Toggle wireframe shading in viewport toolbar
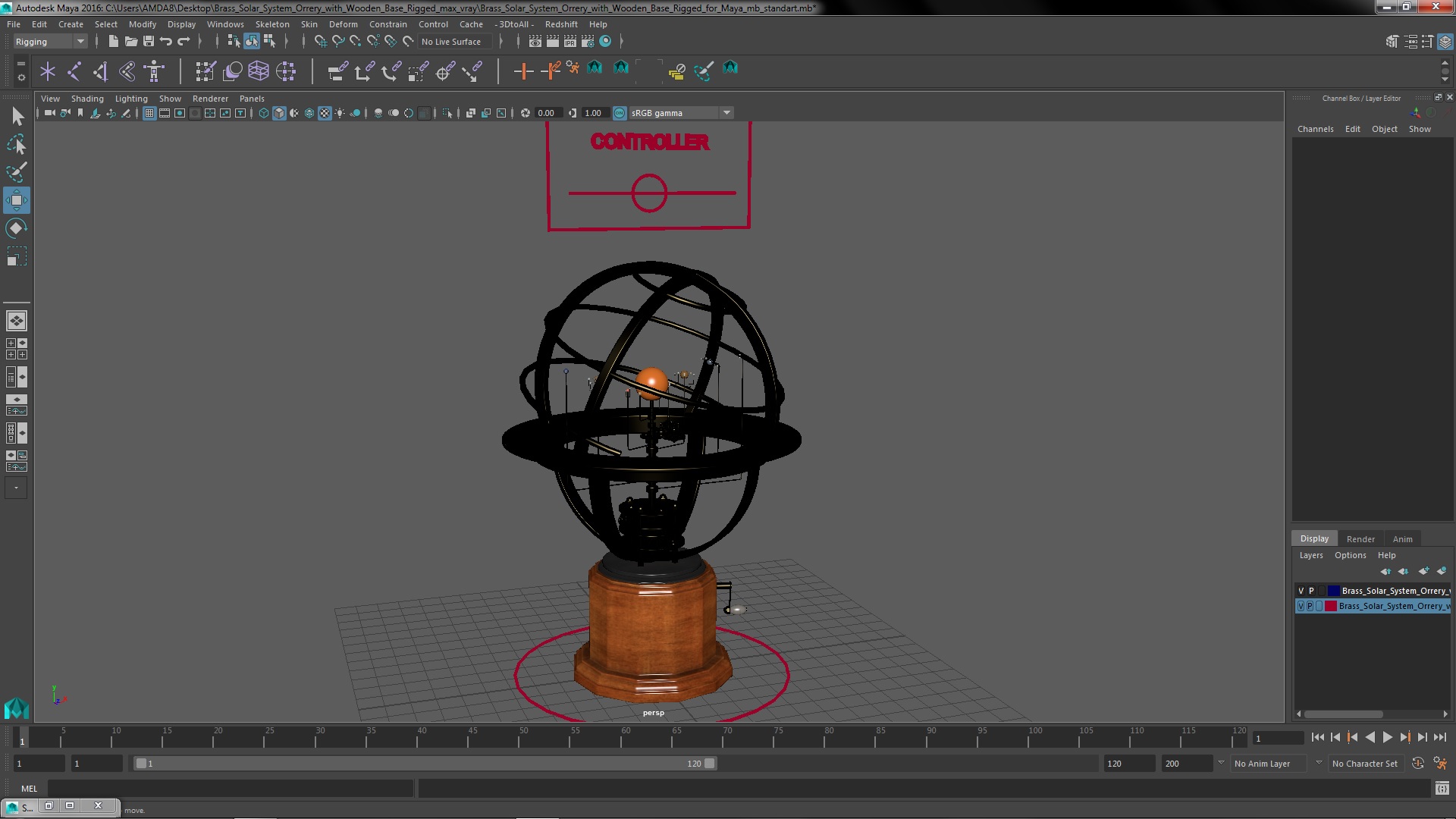The width and height of the screenshot is (1456, 819). (264, 113)
